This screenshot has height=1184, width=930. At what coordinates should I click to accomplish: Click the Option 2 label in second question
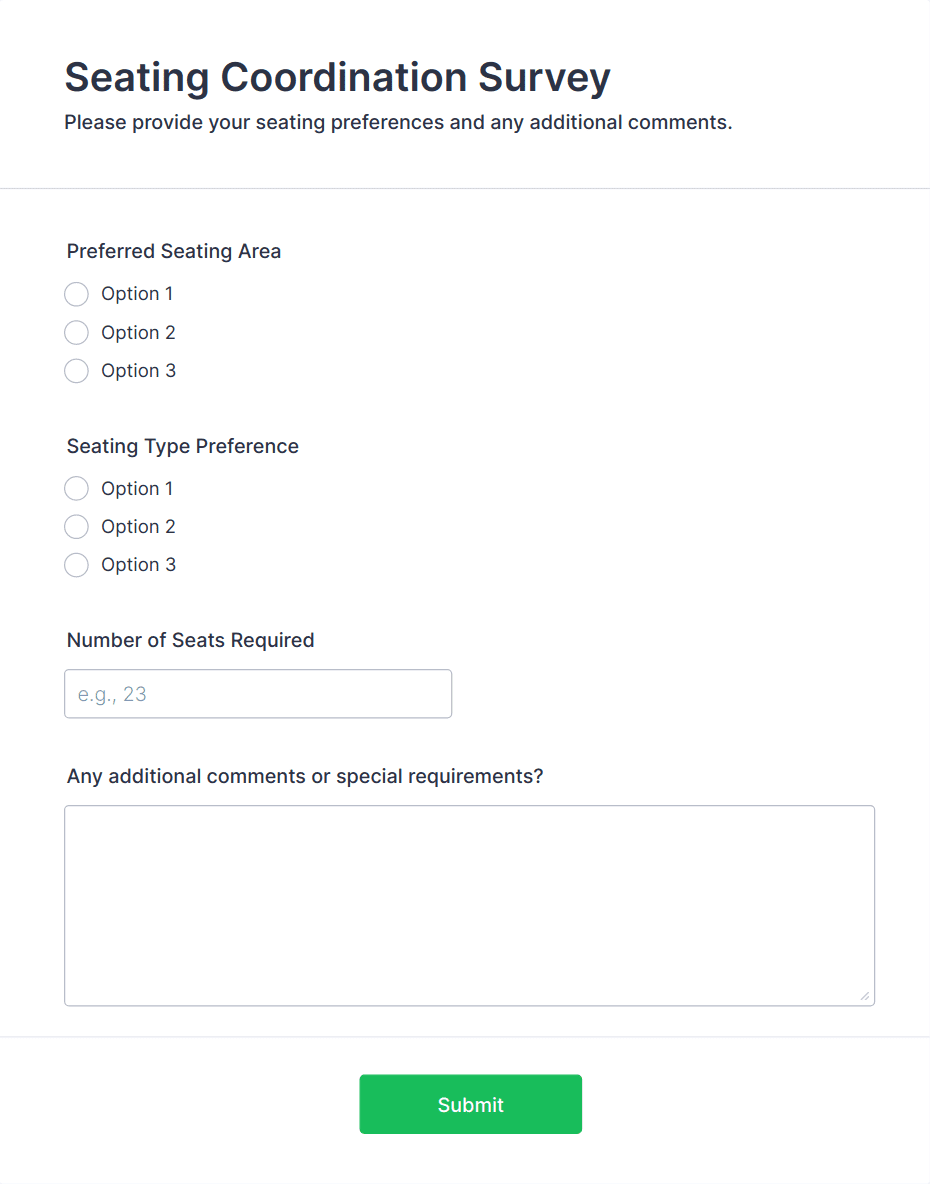coord(138,526)
